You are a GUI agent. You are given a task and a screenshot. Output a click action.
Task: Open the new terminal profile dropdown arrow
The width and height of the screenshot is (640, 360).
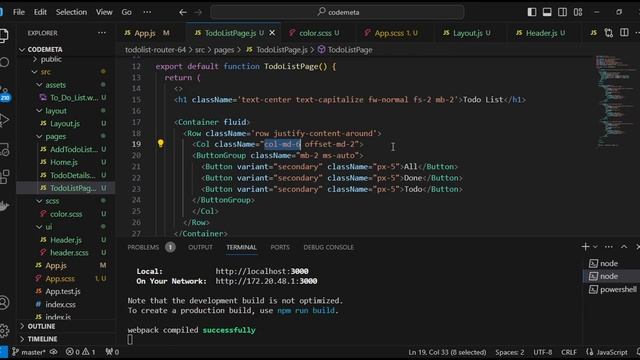[x=595, y=247]
